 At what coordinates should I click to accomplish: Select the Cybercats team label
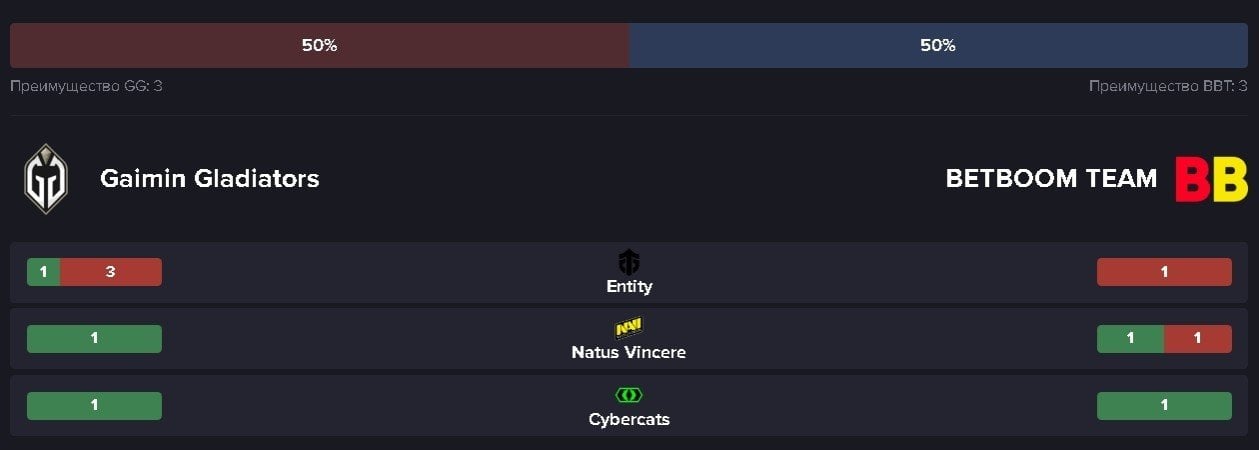point(629,419)
